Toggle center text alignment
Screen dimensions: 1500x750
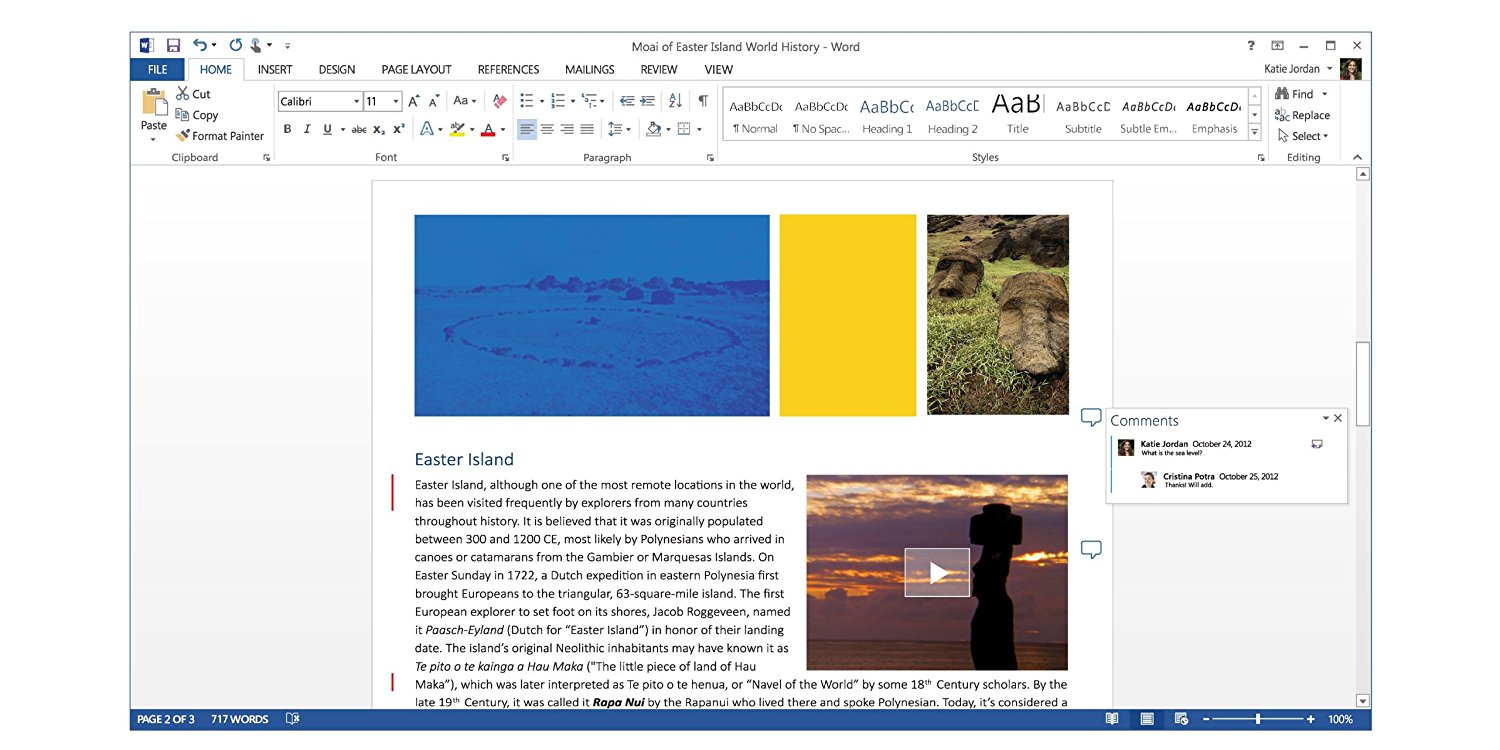coord(547,129)
